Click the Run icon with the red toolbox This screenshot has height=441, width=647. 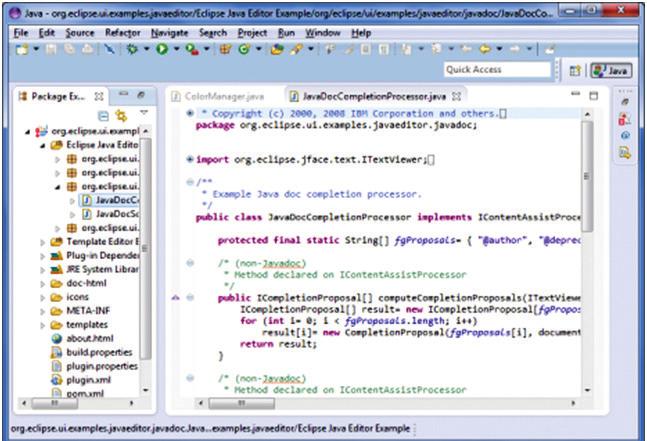(191, 50)
